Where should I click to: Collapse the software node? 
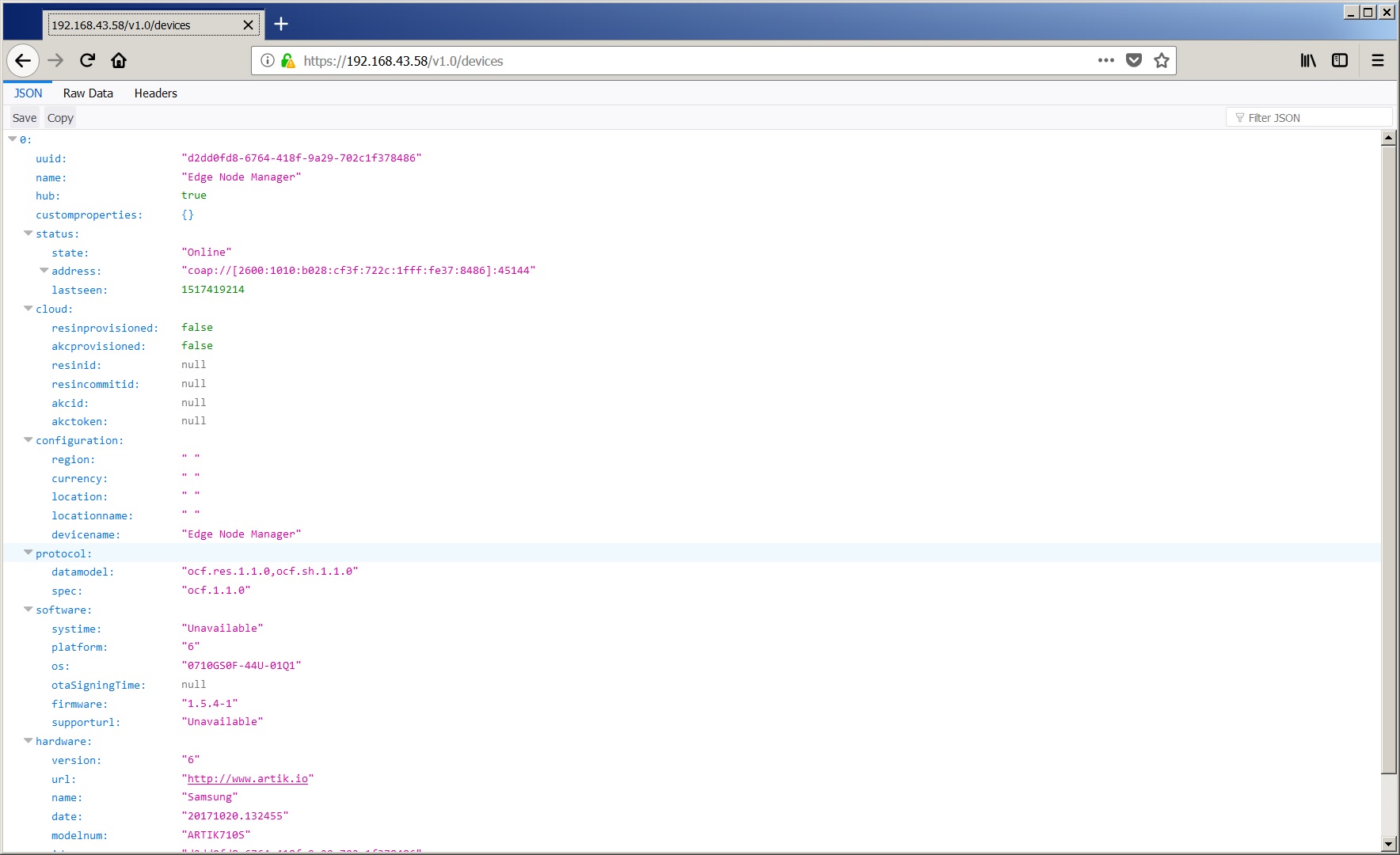pos(29,610)
